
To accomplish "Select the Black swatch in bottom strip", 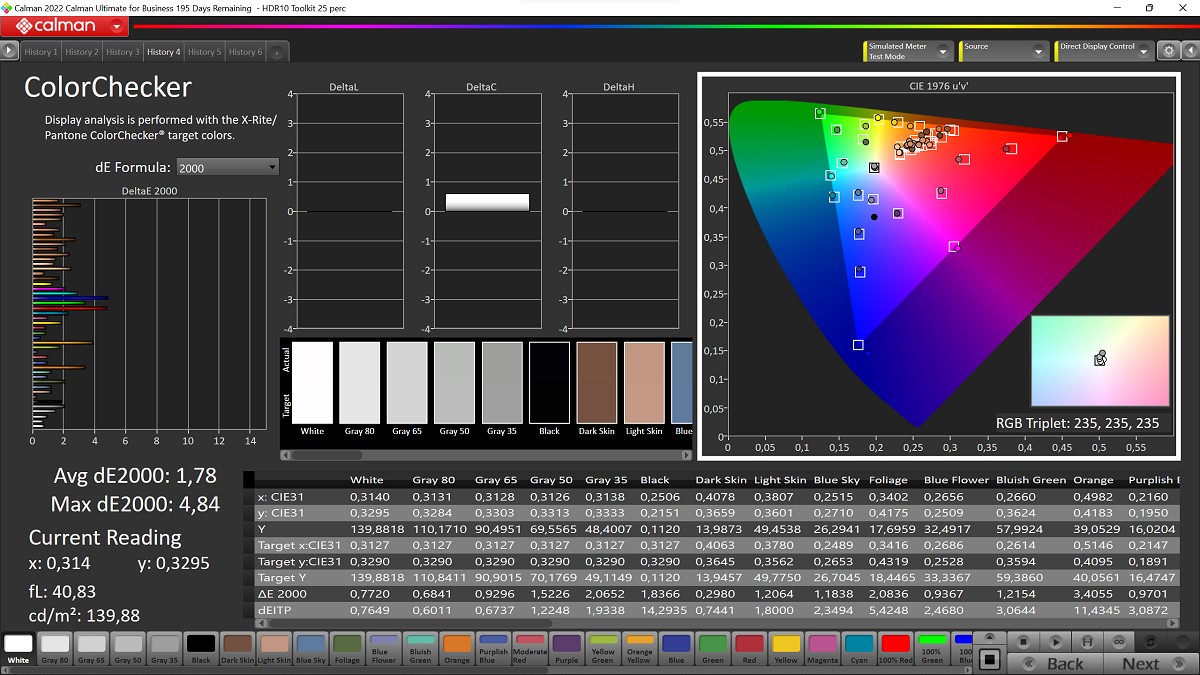I will [201, 649].
